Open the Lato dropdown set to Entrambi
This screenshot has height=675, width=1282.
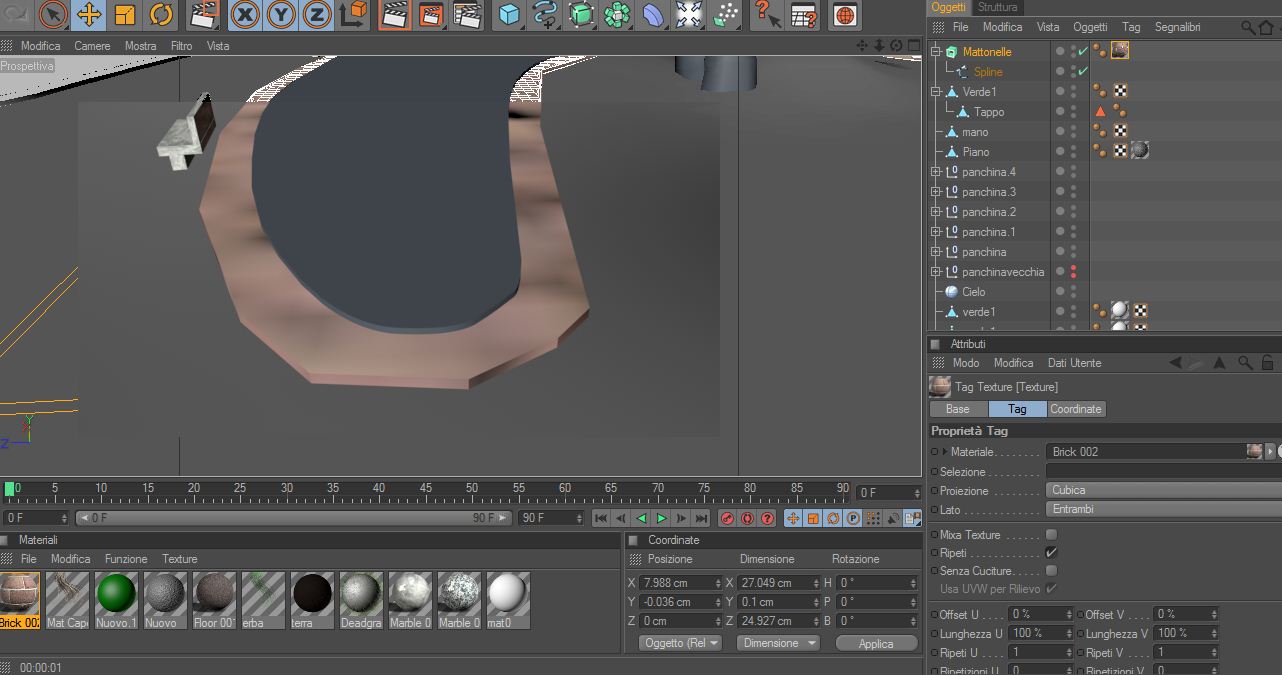point(1162,509)
